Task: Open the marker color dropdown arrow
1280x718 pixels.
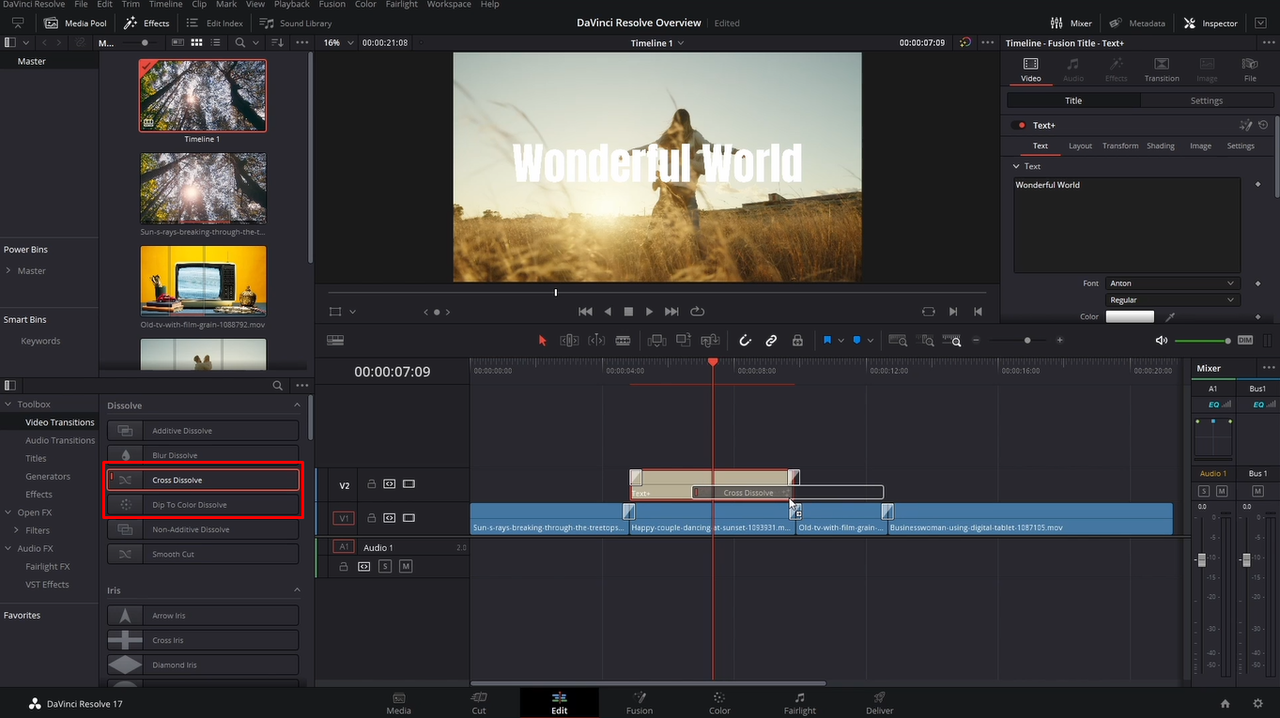Action: 870,341
